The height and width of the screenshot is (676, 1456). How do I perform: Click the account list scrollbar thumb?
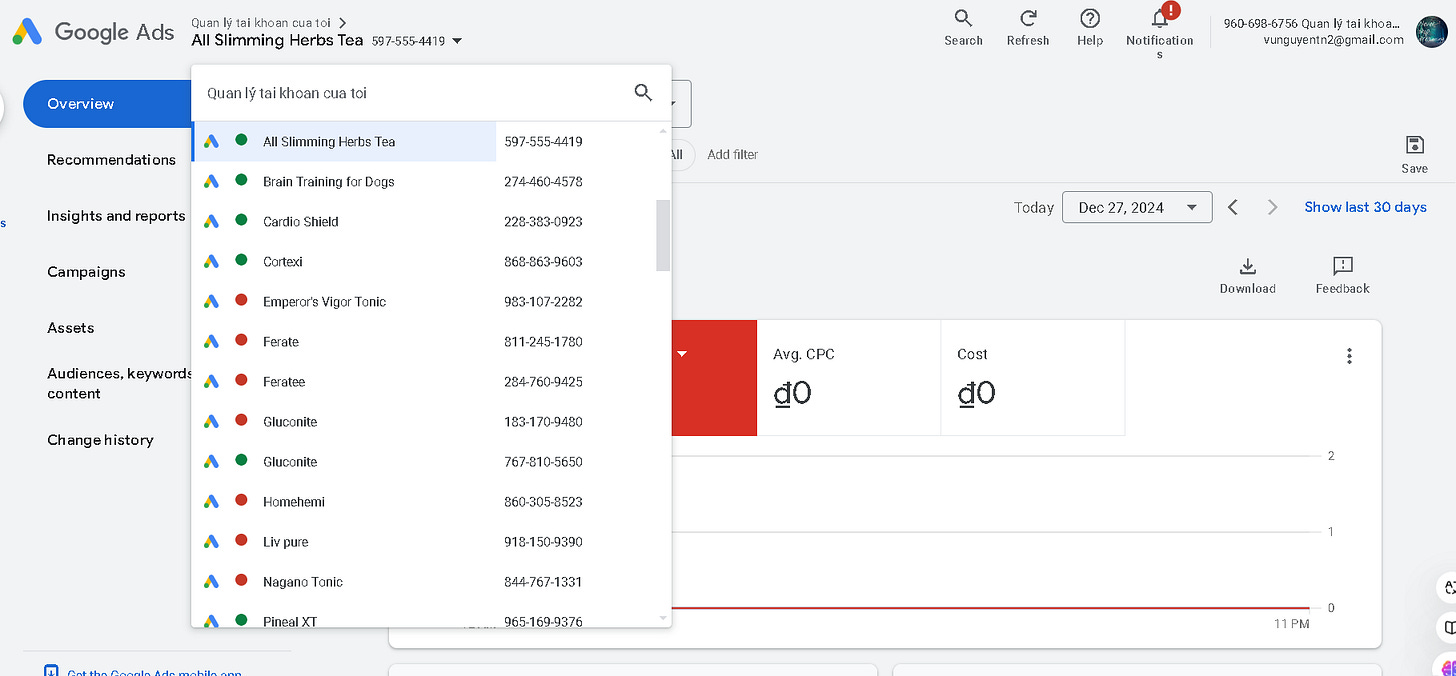pos(663,235)
